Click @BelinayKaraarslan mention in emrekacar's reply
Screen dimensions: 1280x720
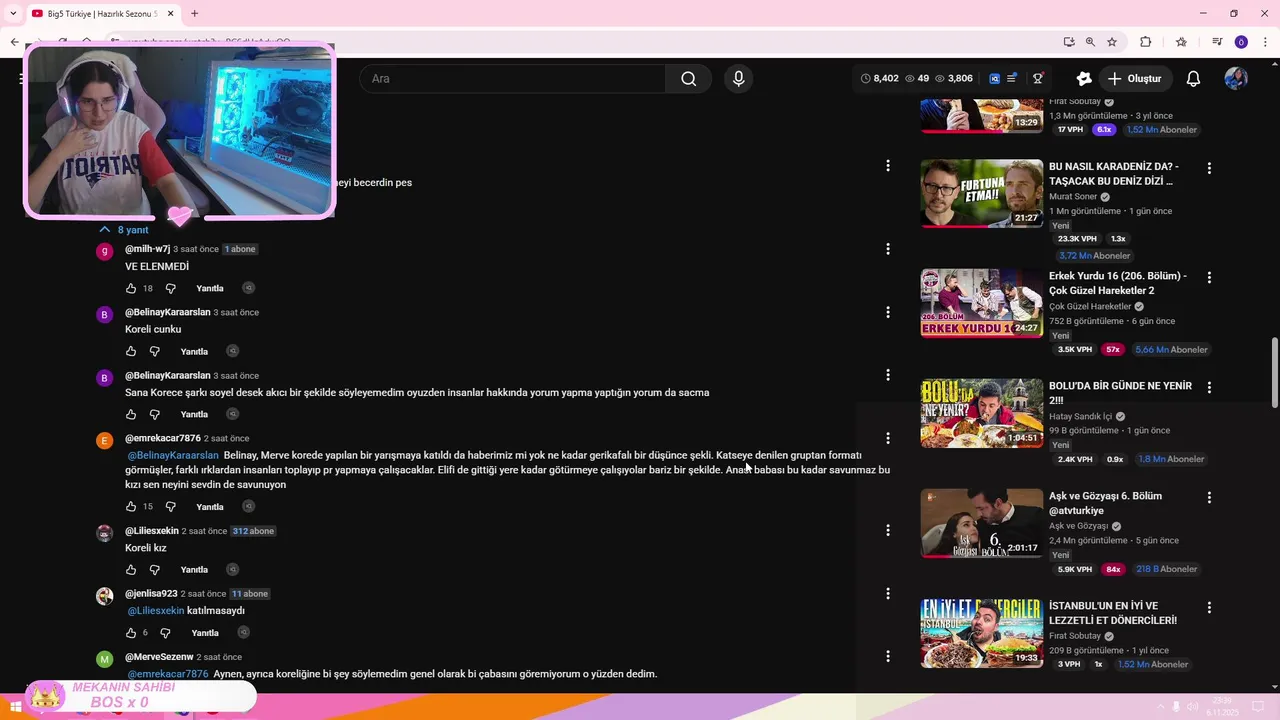click(x=173, y=455)
